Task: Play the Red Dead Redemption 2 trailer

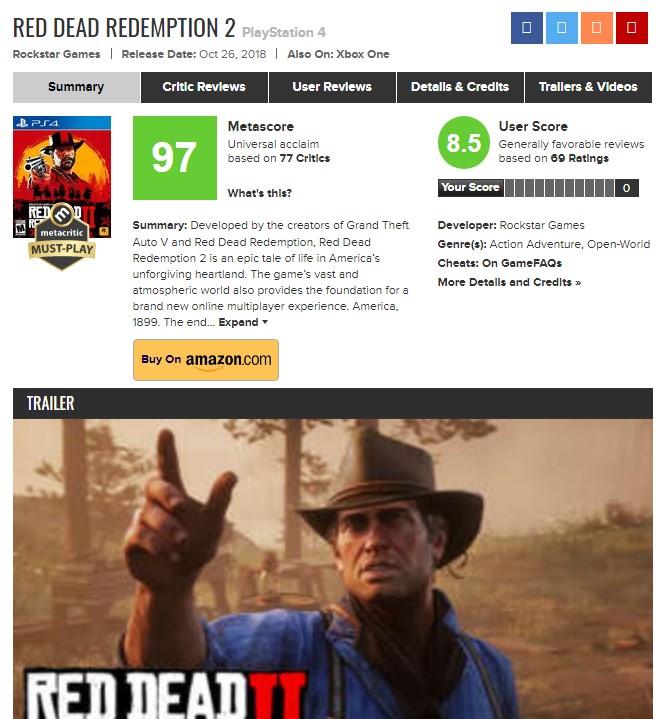Action: [332, 569]
